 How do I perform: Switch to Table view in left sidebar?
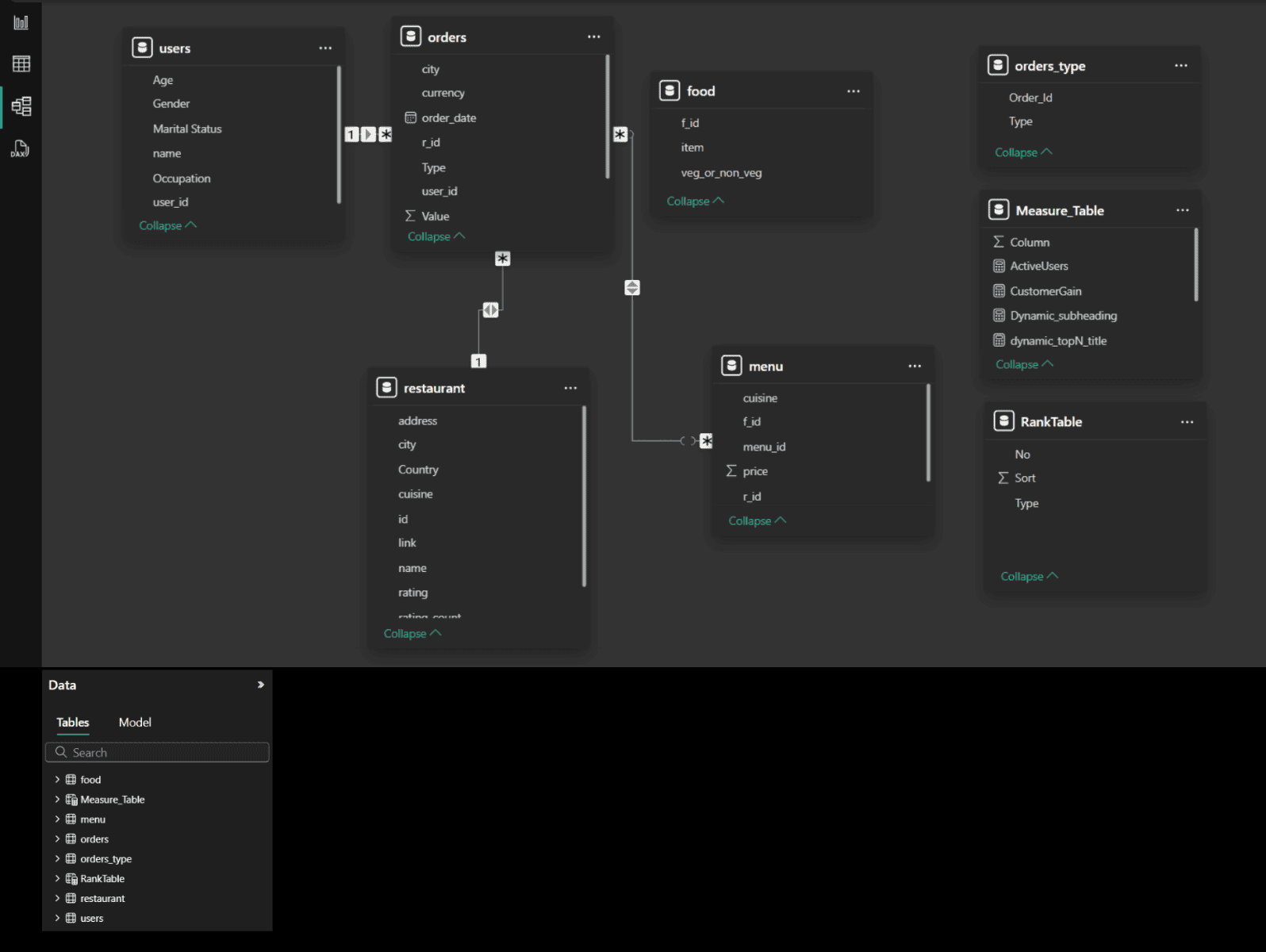pyautogui.click(x=21, y=64)
